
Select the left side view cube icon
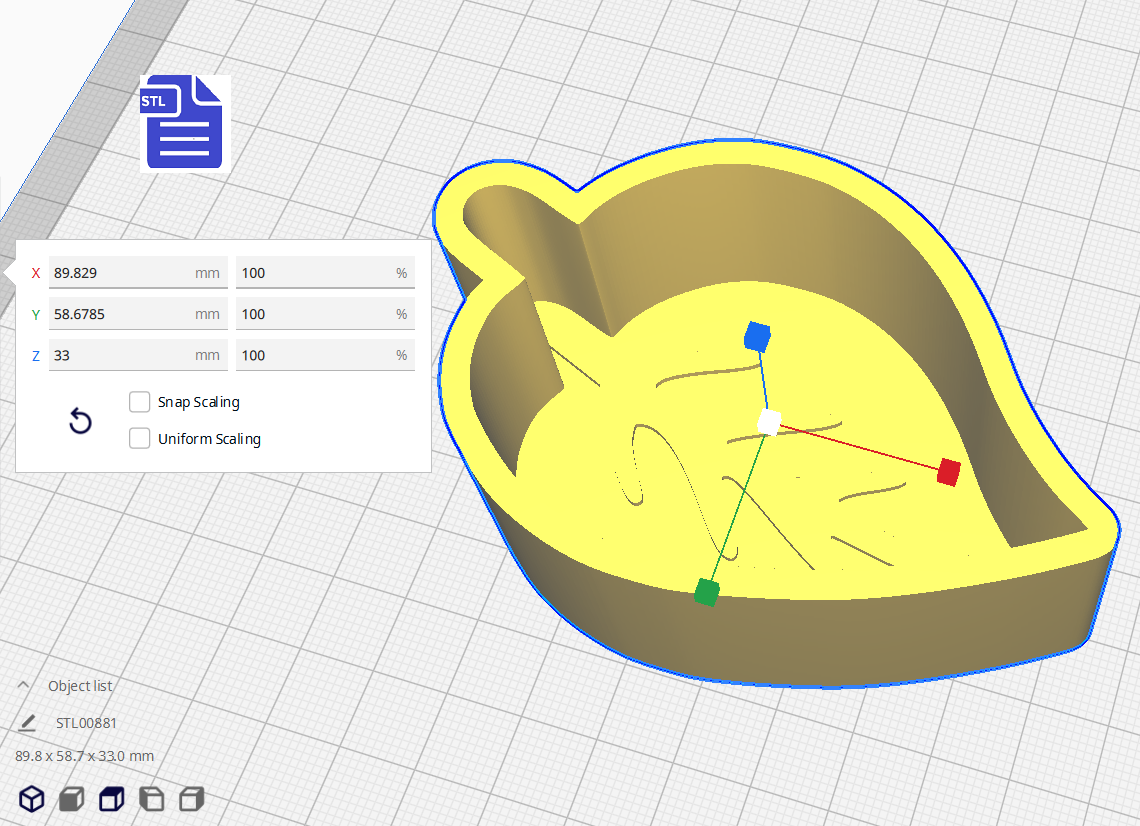click(x=151, y=799)
